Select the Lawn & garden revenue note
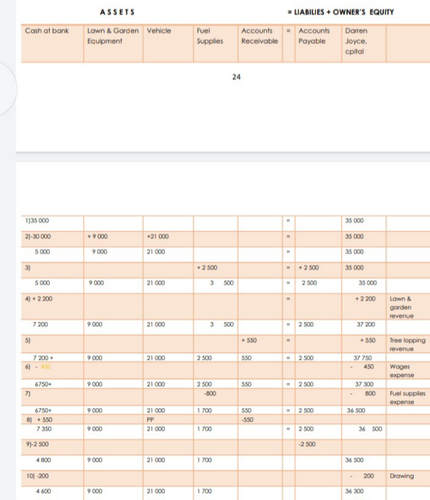Image resolution: width=430 pixels, height=500 pixels. click(x=402, y=307)
